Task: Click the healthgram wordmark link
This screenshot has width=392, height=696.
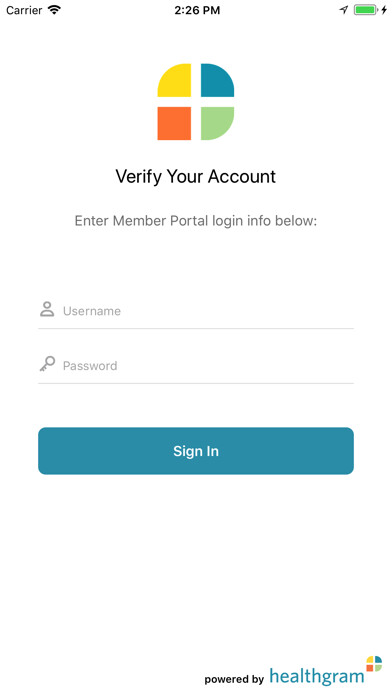Action: click(x=317, y=676)
